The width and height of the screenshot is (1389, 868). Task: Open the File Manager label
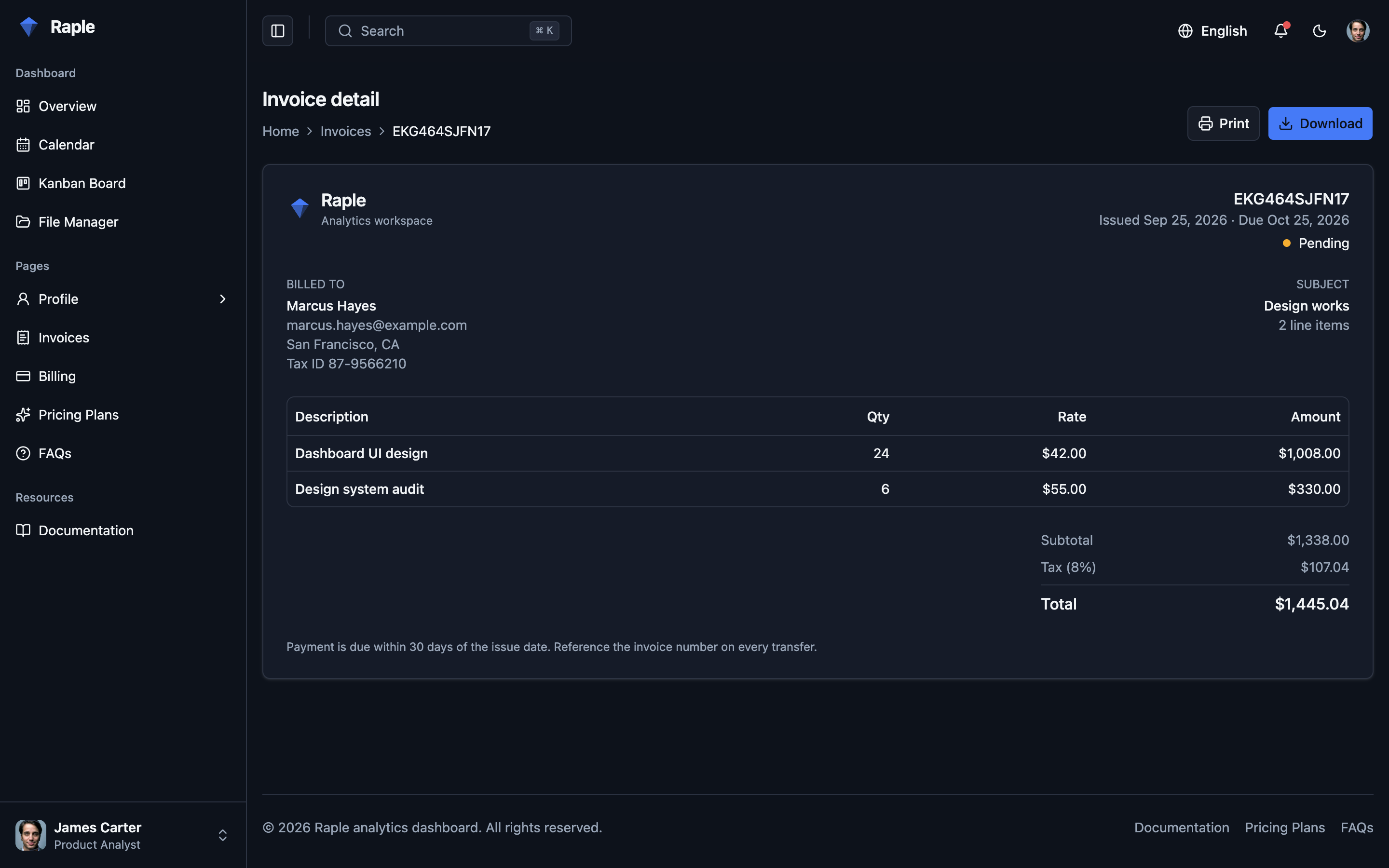[78, 222]
